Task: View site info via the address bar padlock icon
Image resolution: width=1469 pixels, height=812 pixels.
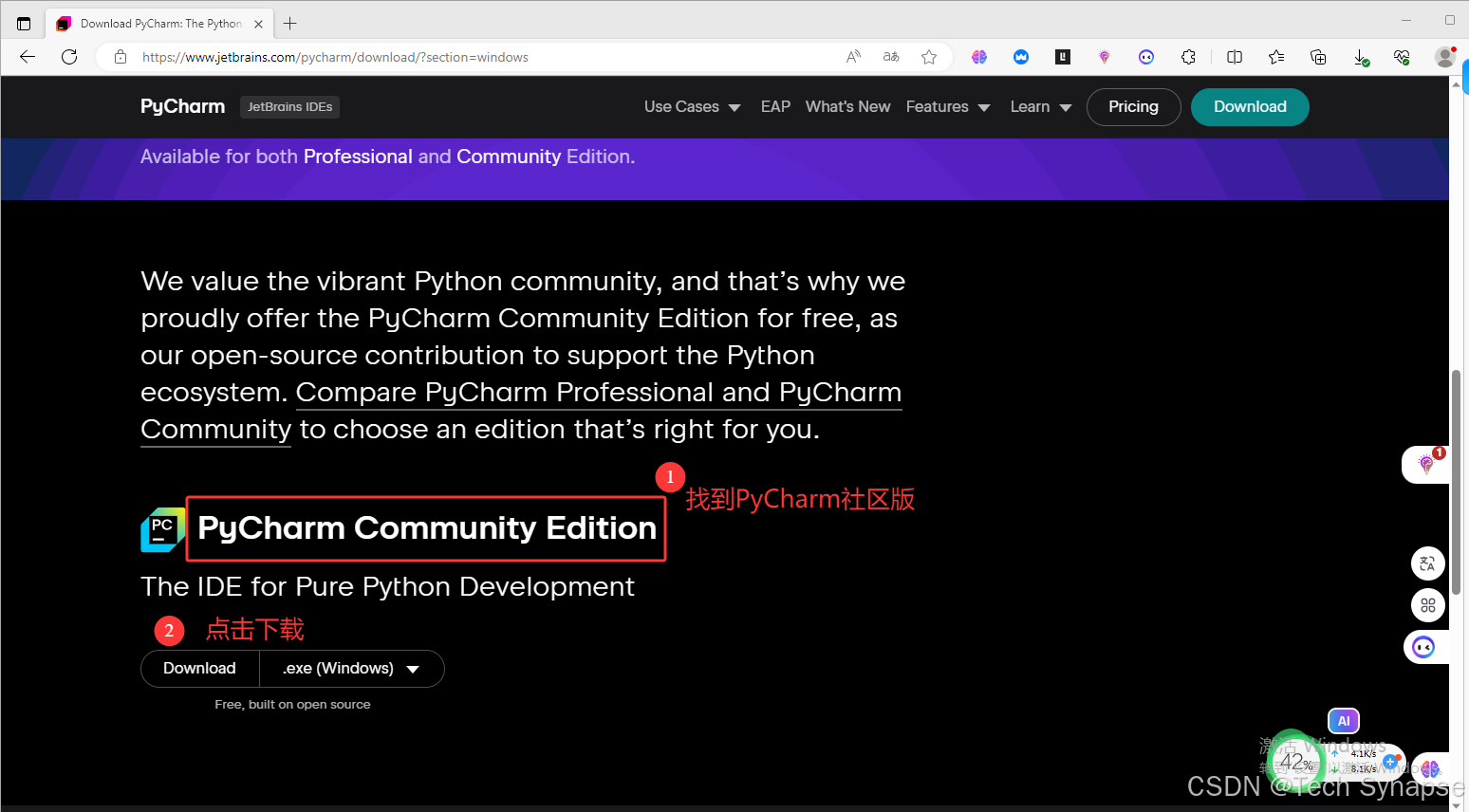Action: 121,57
